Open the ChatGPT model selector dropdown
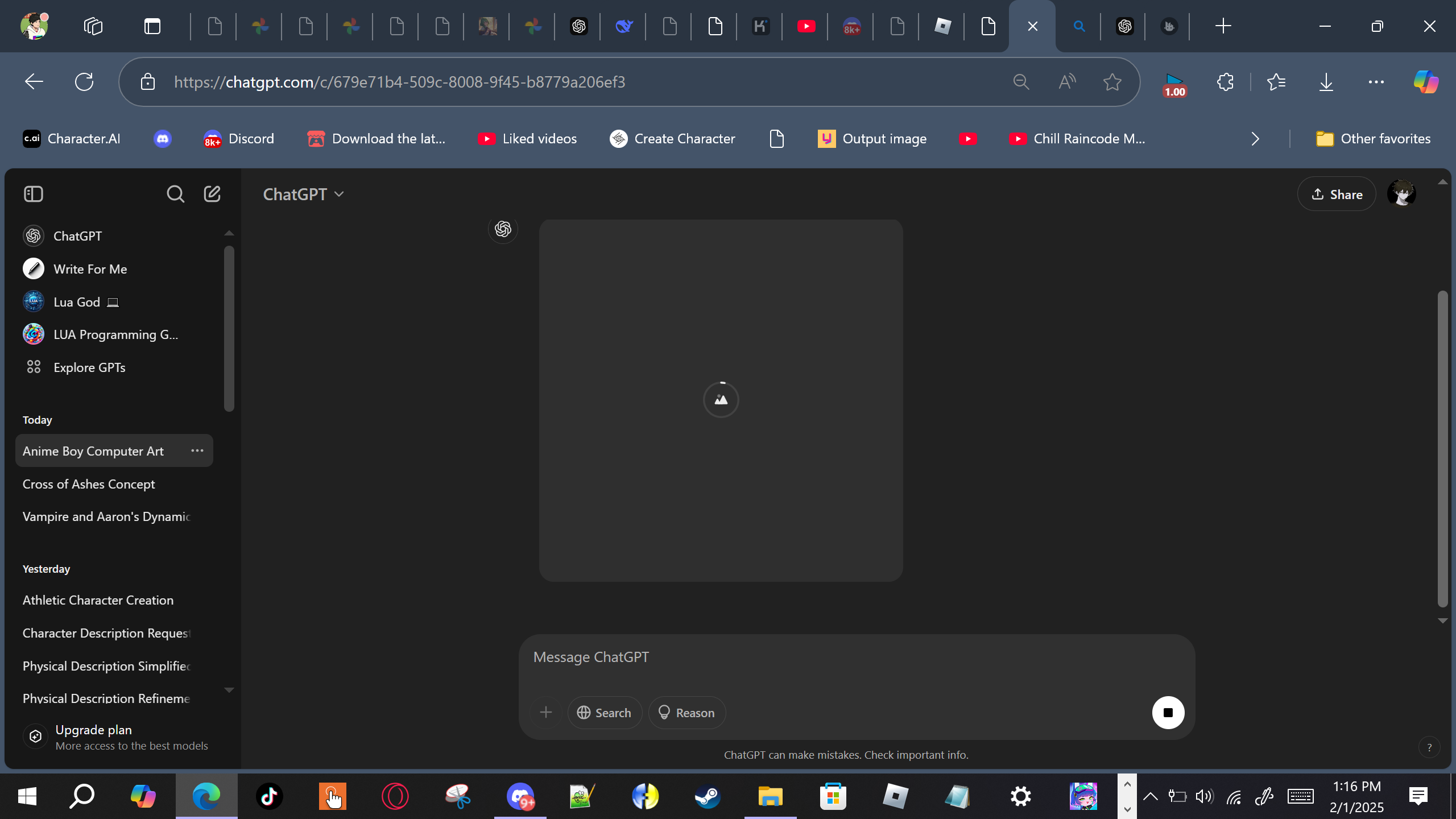Screen dimensions: 1456x819 [303, 195]
